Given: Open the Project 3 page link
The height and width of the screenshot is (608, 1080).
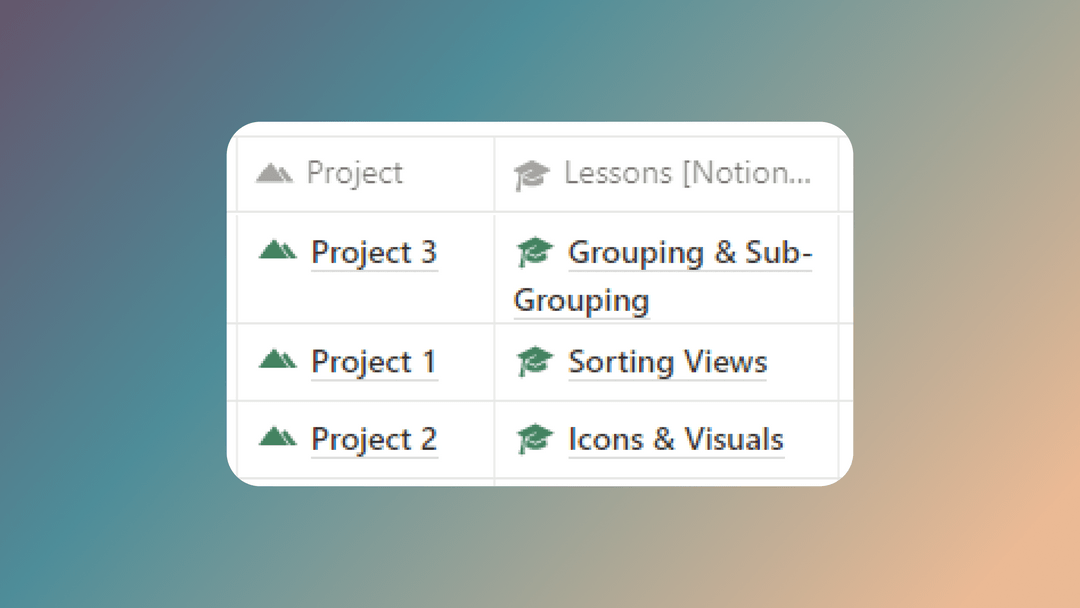Looking at the screenshot, I should (374, 252).
